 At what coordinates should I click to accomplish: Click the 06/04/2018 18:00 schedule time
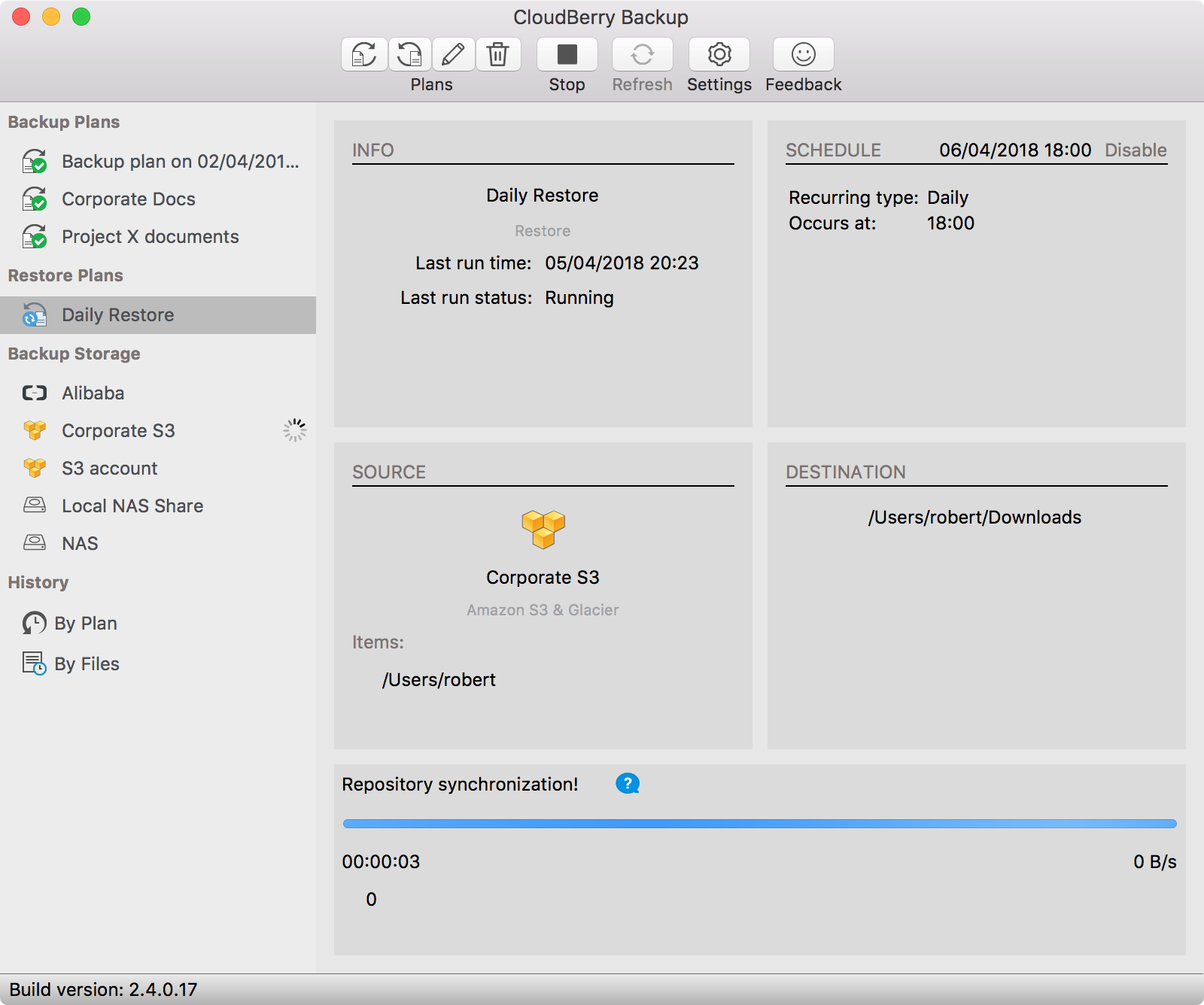1015,150
